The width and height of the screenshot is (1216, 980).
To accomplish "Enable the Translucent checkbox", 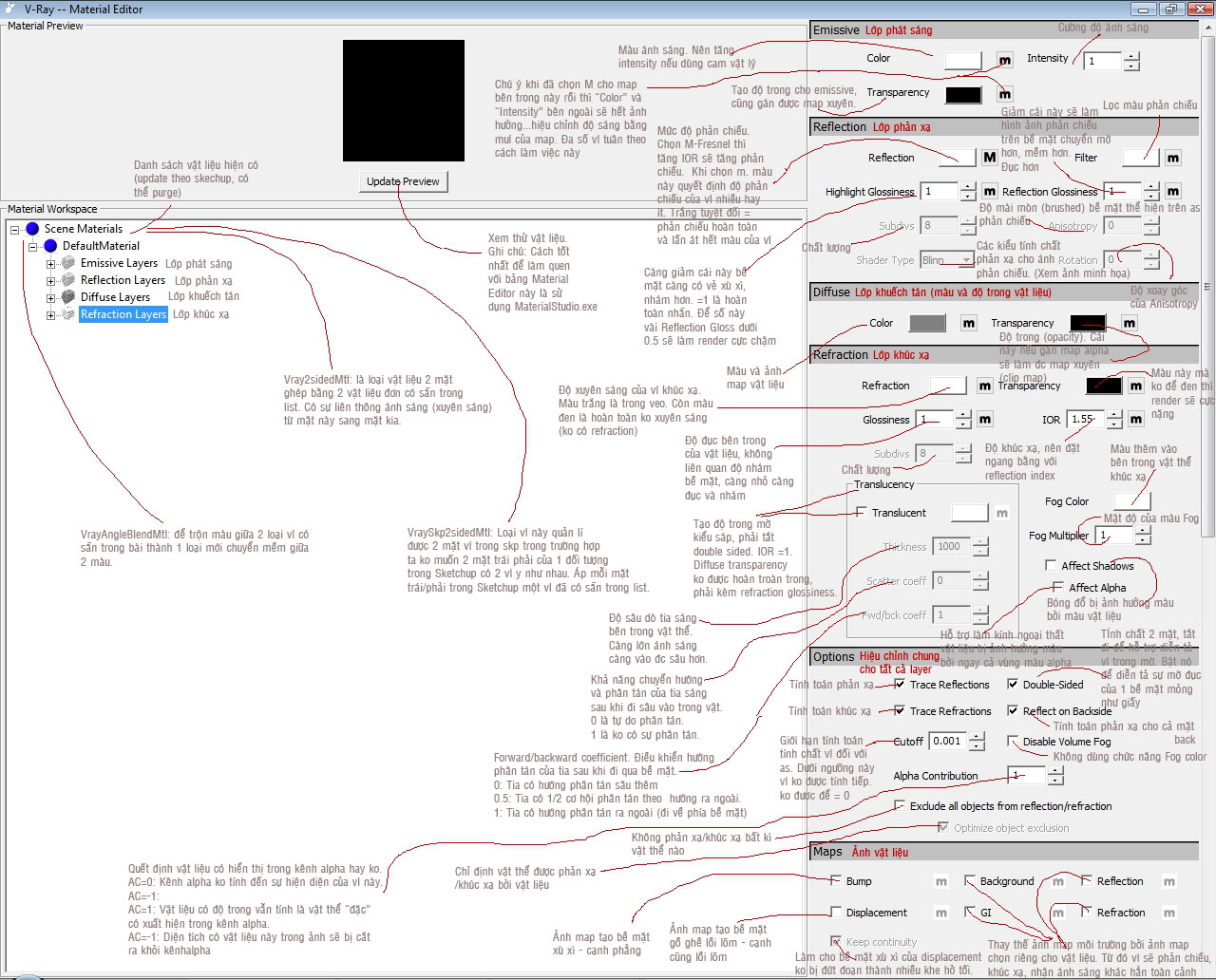I will 862,513.
